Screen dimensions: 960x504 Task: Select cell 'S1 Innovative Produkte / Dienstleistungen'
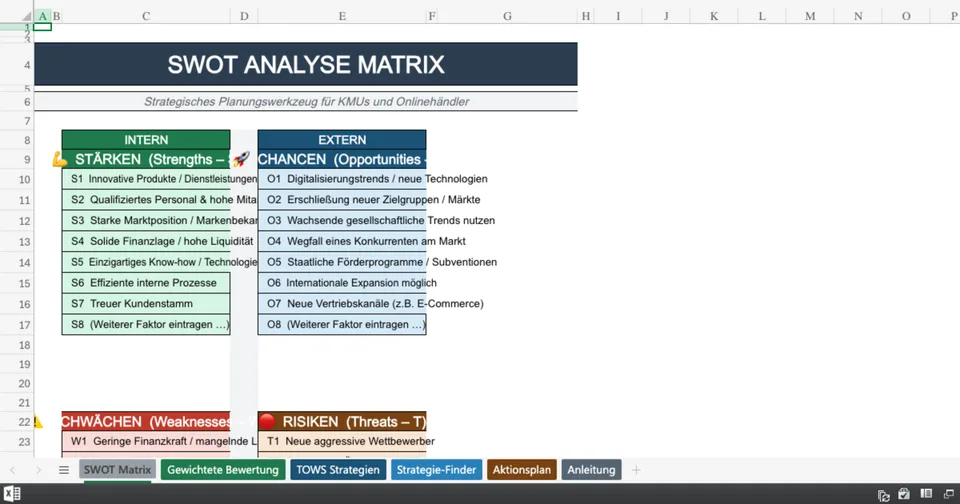point(146,179)
